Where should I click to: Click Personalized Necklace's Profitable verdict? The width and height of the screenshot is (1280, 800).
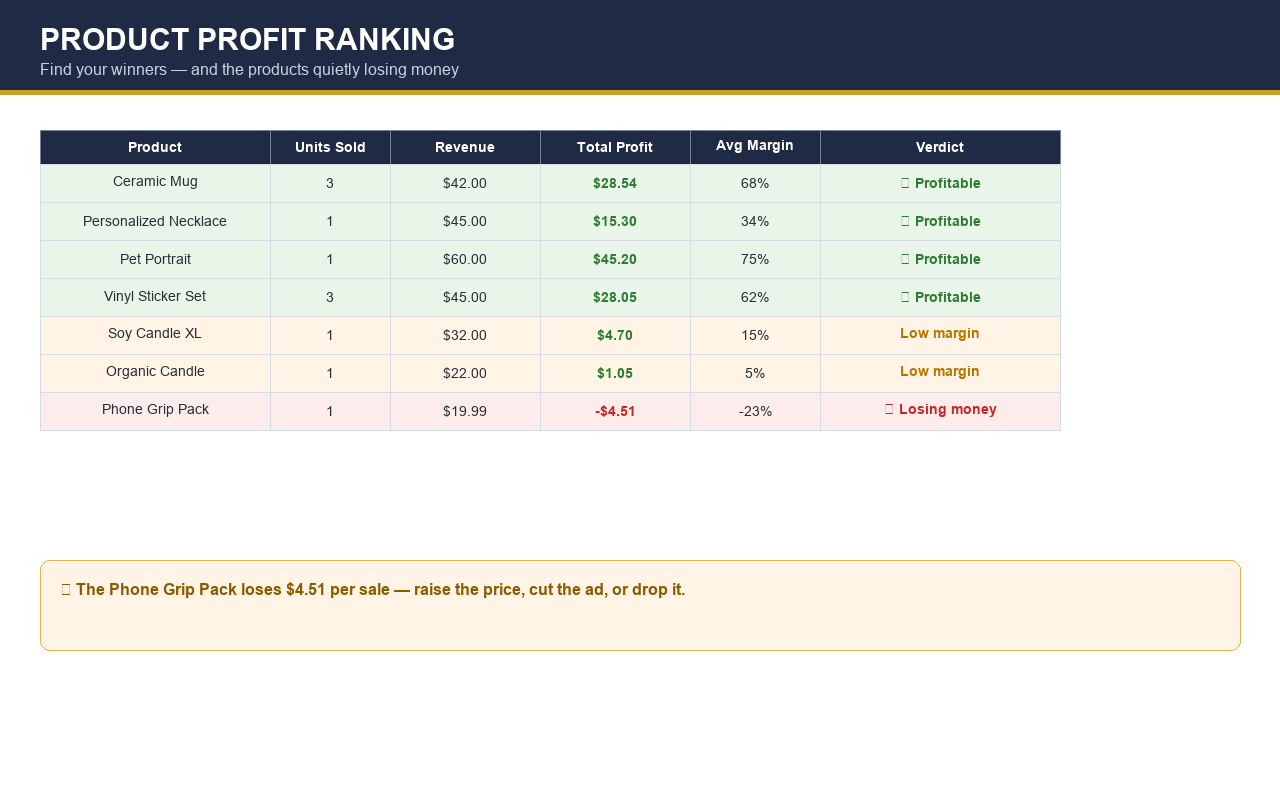940,221
